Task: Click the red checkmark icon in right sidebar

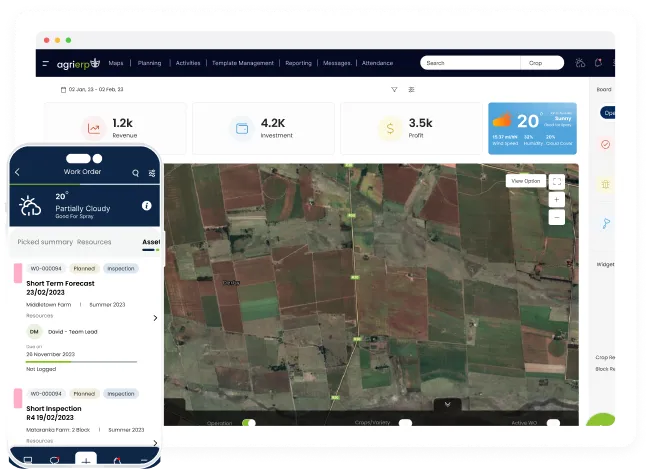Action: click(605, 144)
